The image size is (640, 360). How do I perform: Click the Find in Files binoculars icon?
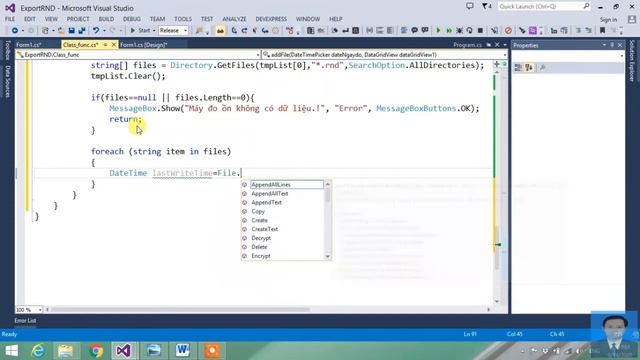[220, 31]
